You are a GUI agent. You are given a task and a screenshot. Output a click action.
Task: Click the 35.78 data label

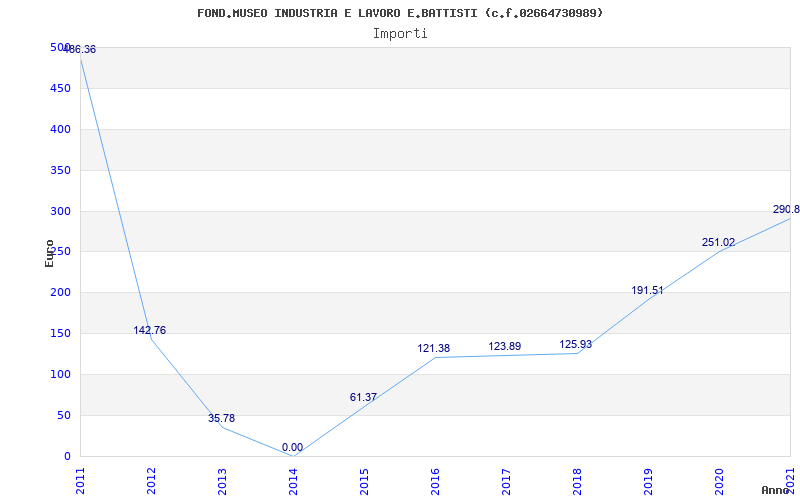pos(221,418)
